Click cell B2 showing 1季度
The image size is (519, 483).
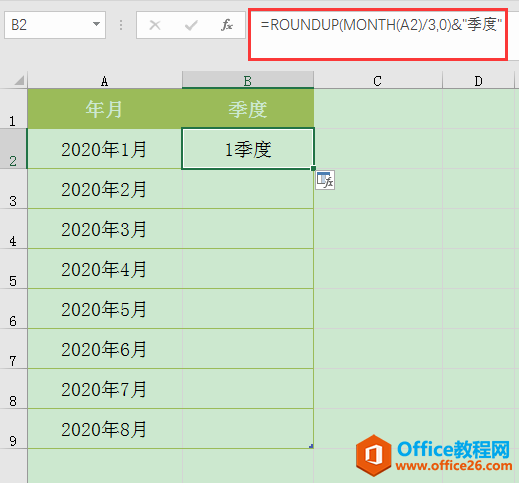[248, 149]
